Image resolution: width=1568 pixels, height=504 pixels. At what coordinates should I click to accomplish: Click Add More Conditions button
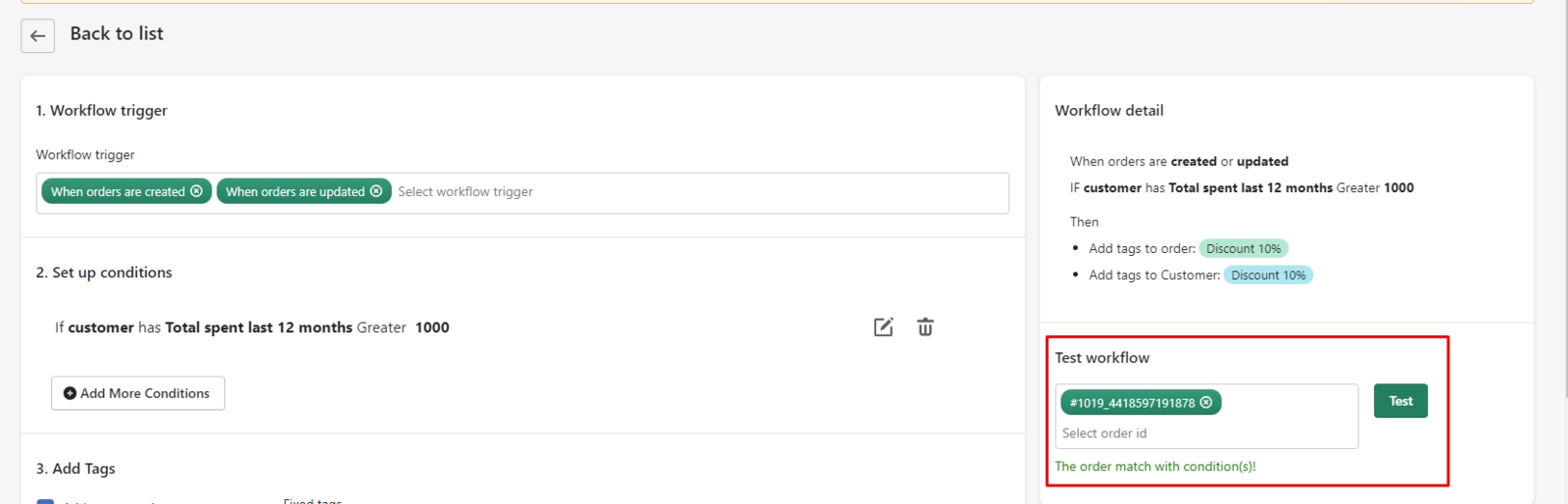(138, 393)
